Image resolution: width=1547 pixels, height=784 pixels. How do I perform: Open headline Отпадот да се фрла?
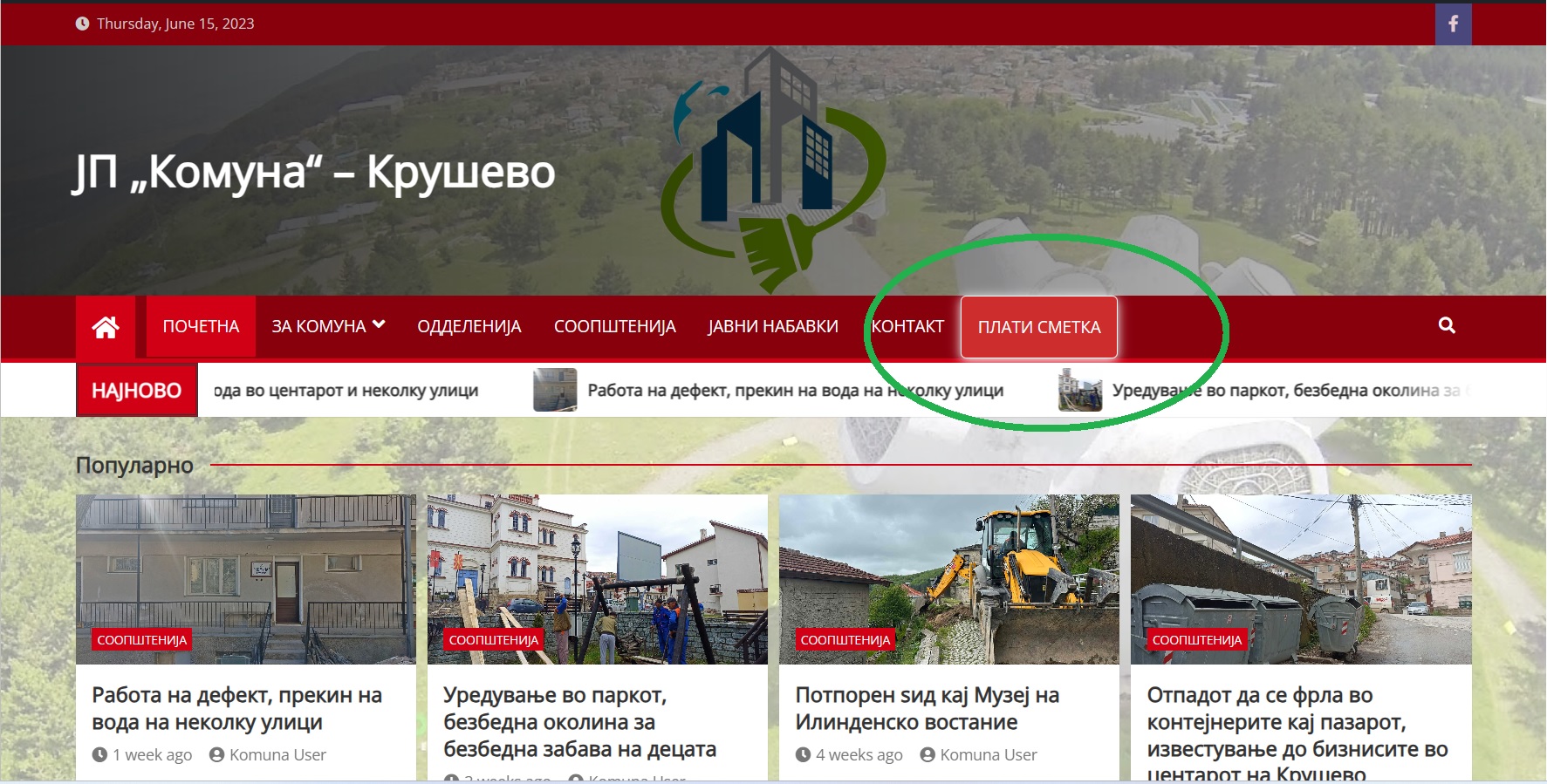point(1297,732)
